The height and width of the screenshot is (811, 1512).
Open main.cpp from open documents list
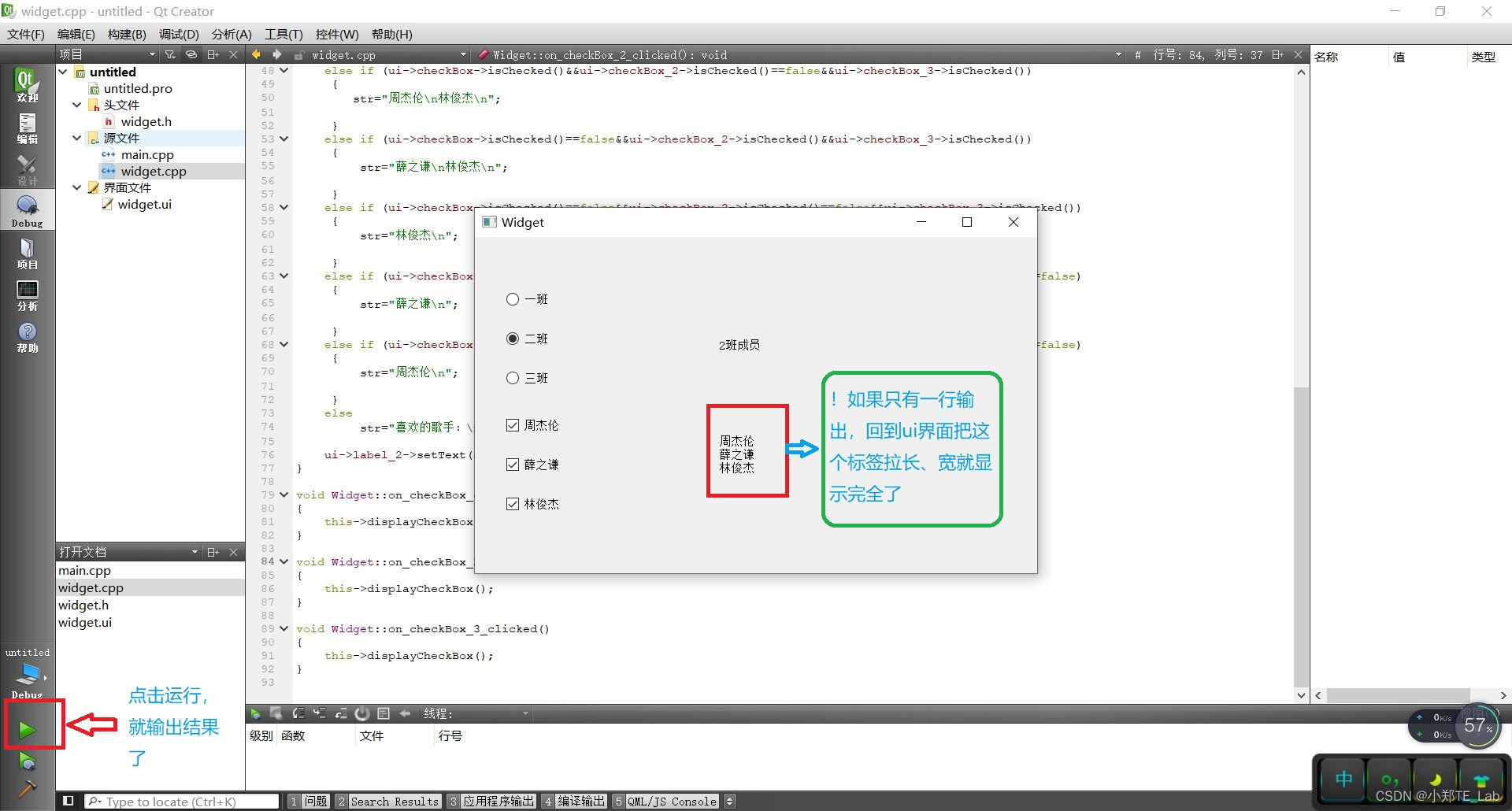[x=85, y=570]
